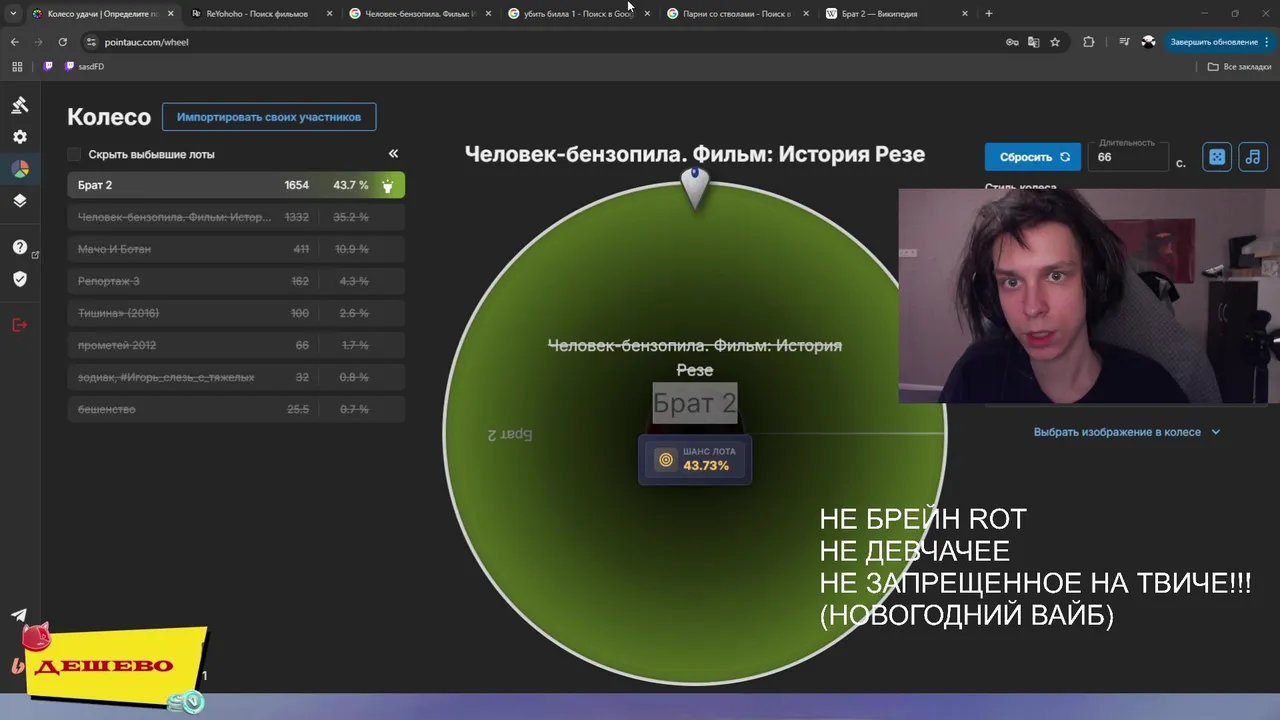1280x720 pixels.
Task: Open a new browser tab
Action: 989,14
